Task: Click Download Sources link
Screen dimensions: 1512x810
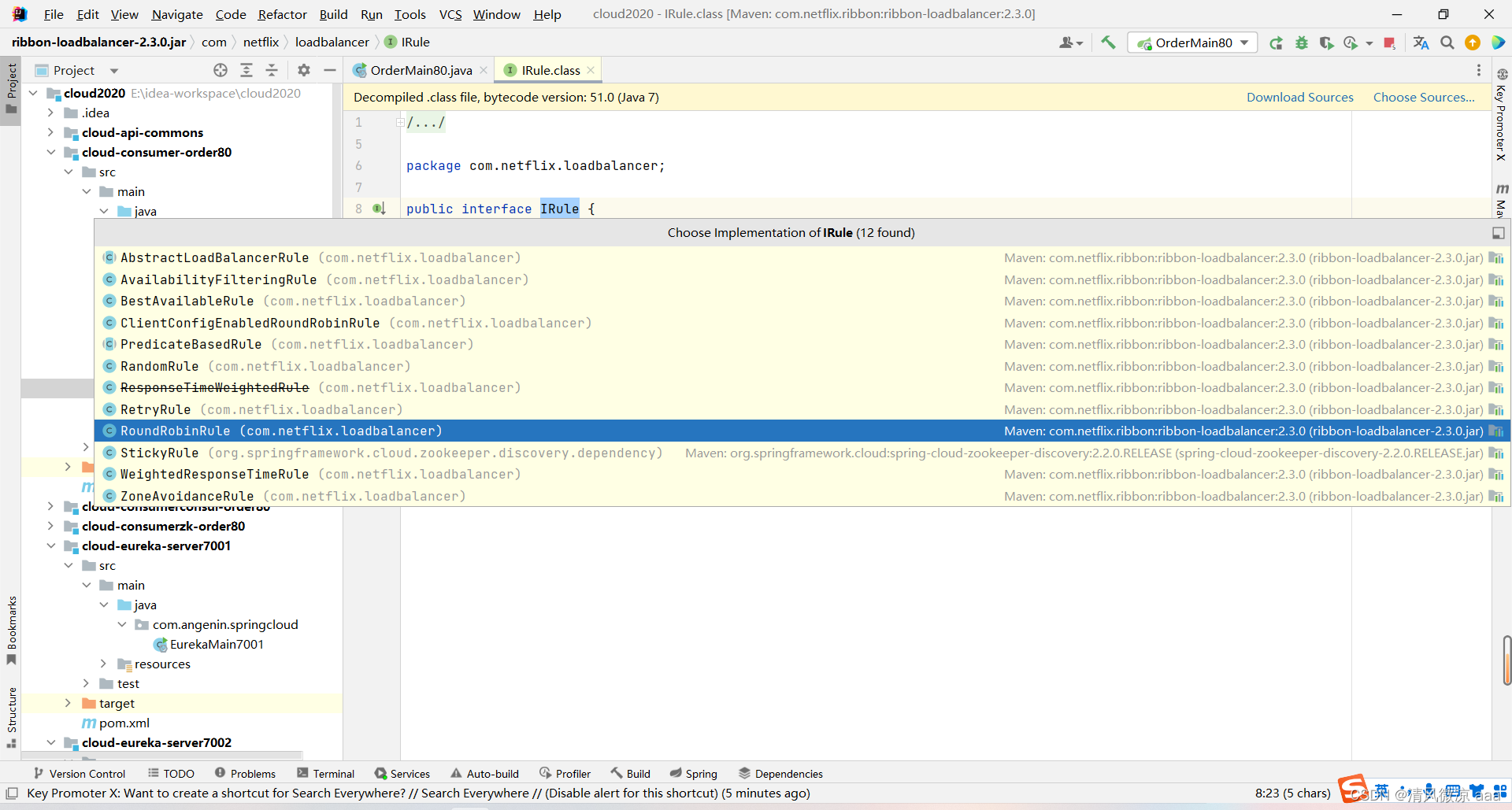Action: 1299,97
